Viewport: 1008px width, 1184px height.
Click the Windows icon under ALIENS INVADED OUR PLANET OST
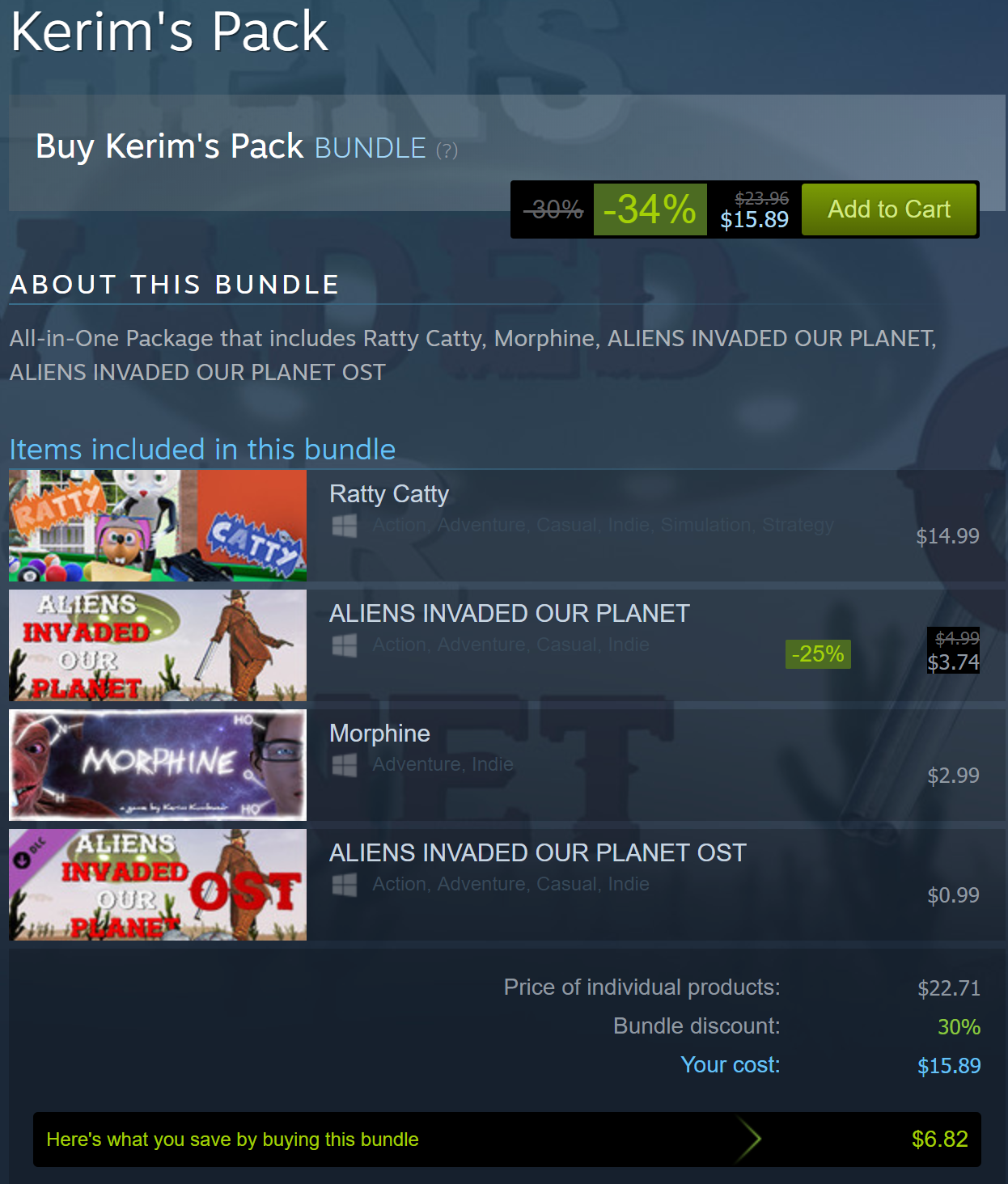click(x=345, y=885)
